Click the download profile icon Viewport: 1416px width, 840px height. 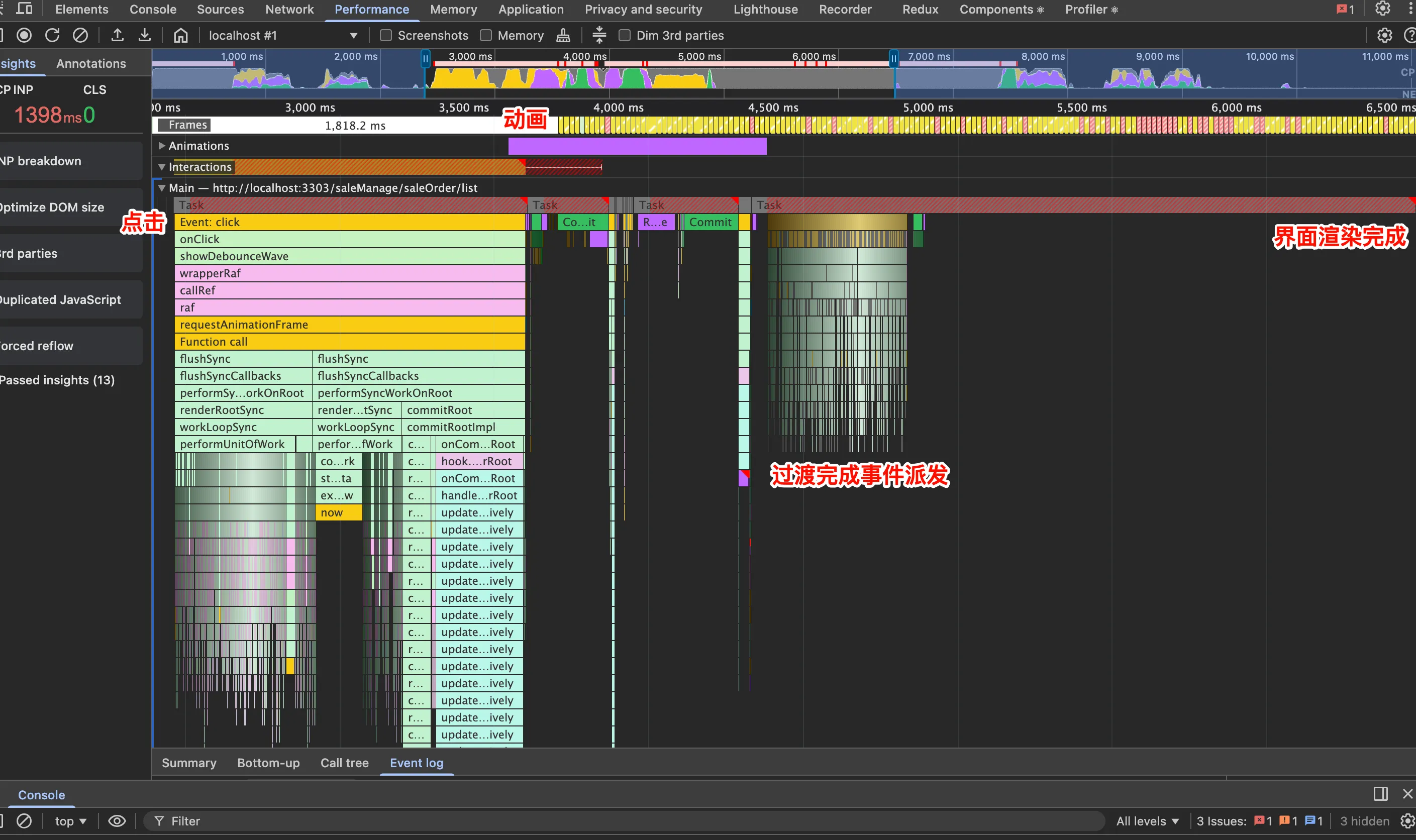click(145, 36)
